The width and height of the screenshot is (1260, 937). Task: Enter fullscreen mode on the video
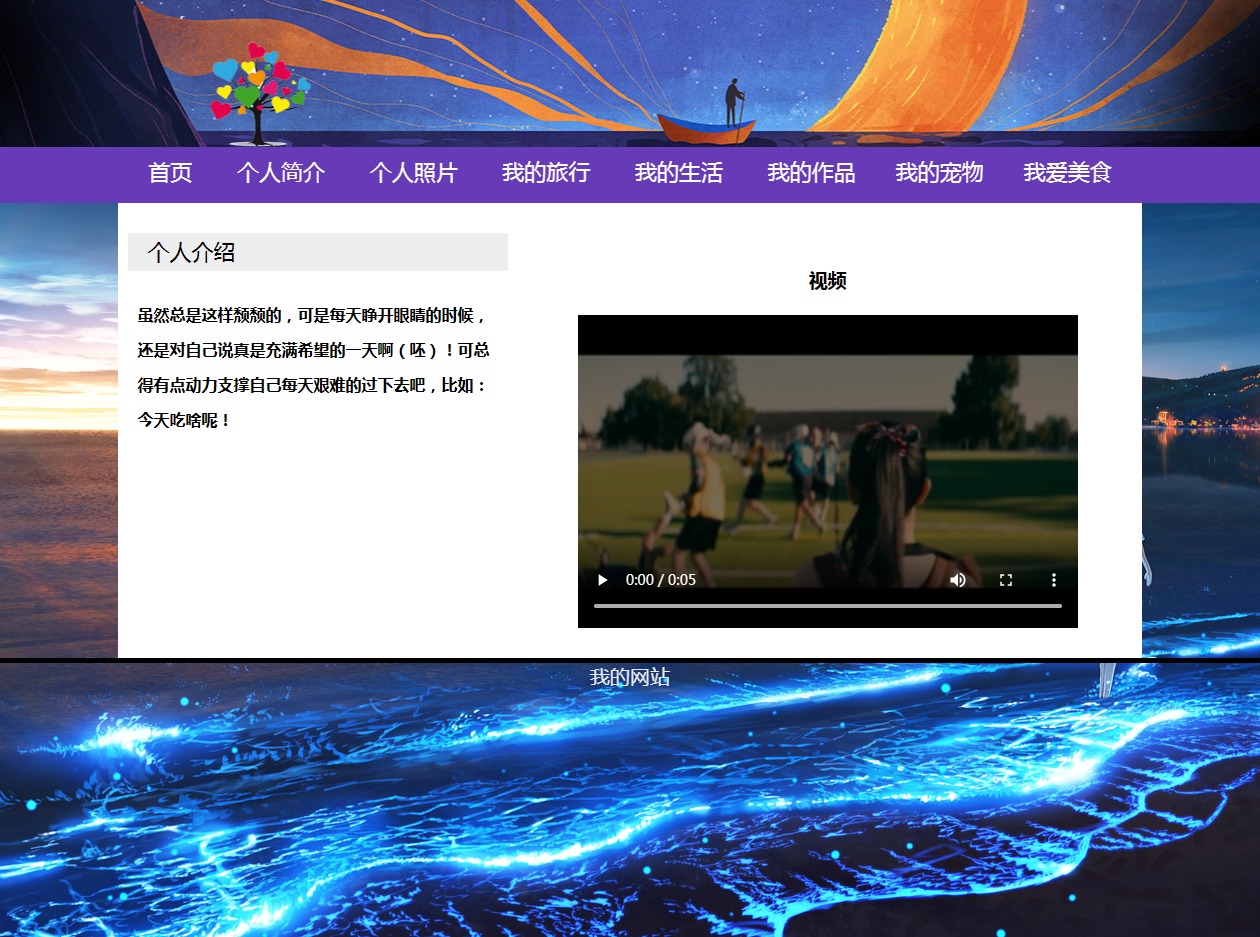[x=1006, y=580]
